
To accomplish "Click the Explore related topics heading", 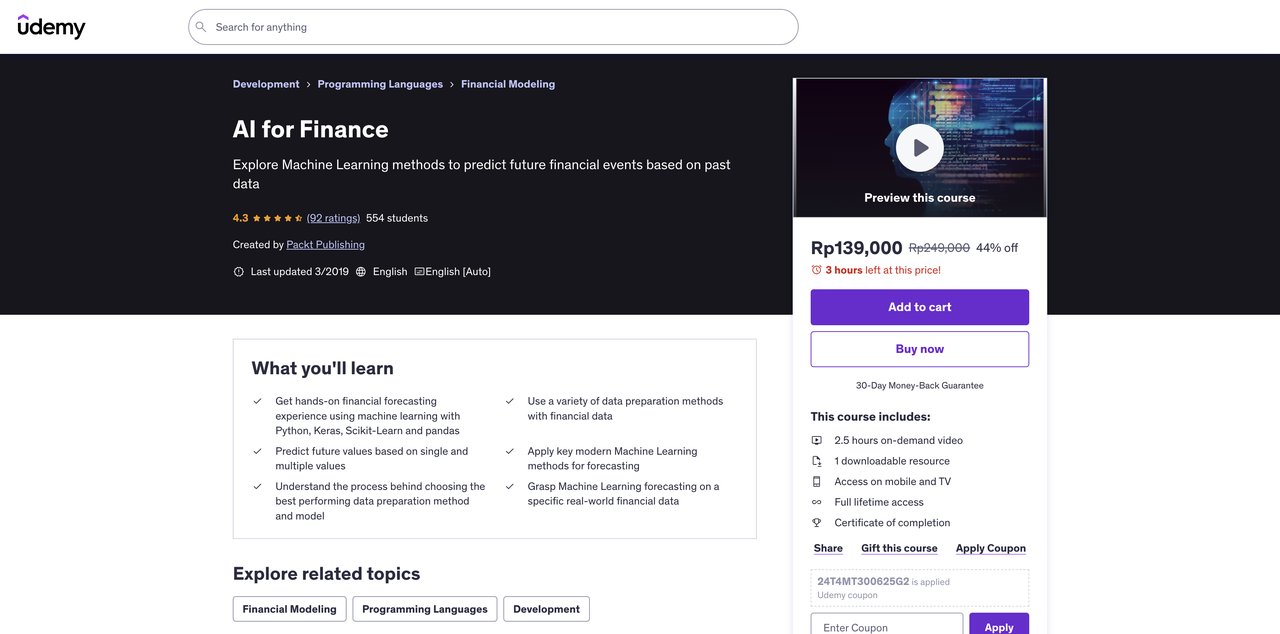I will [326, 574].
